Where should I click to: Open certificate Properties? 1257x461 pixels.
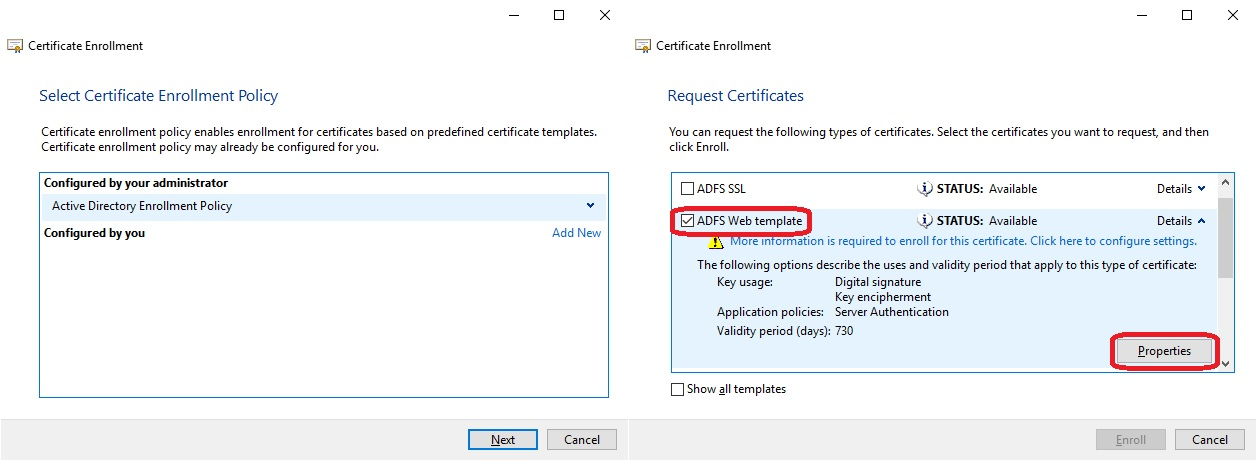(x=1164, y=352)
